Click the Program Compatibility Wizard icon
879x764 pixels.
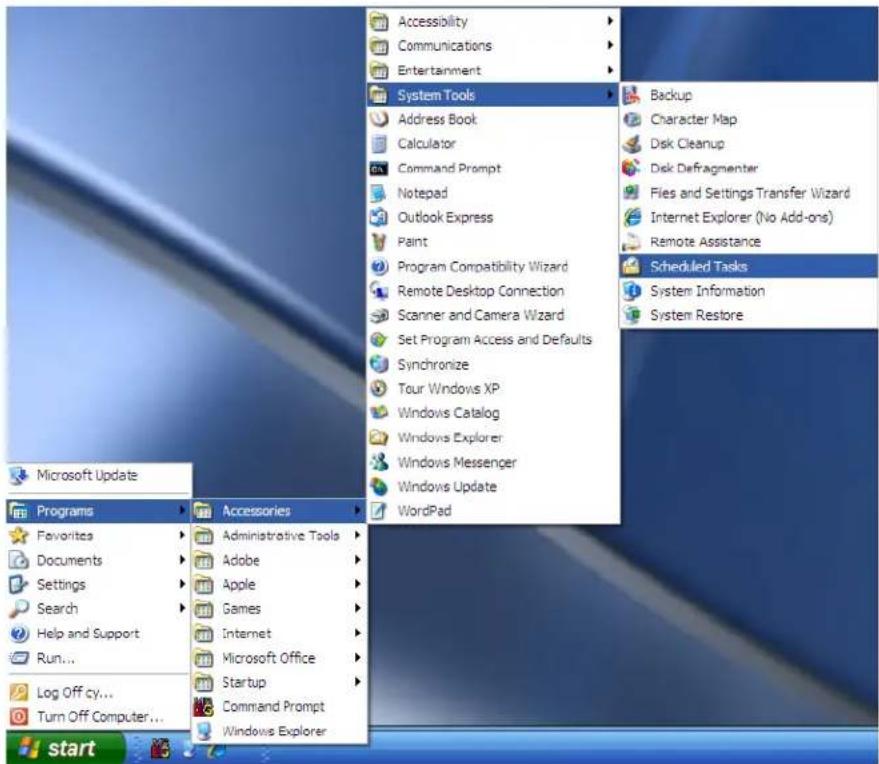(380, 266)
